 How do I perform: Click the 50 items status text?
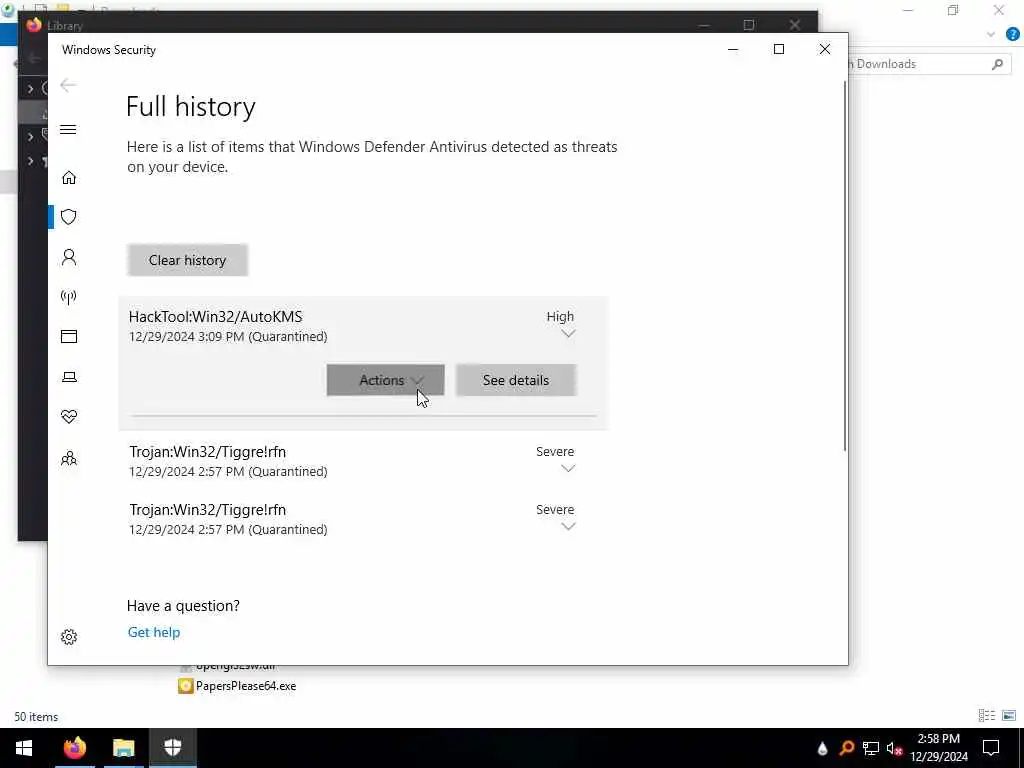(37, 716)
